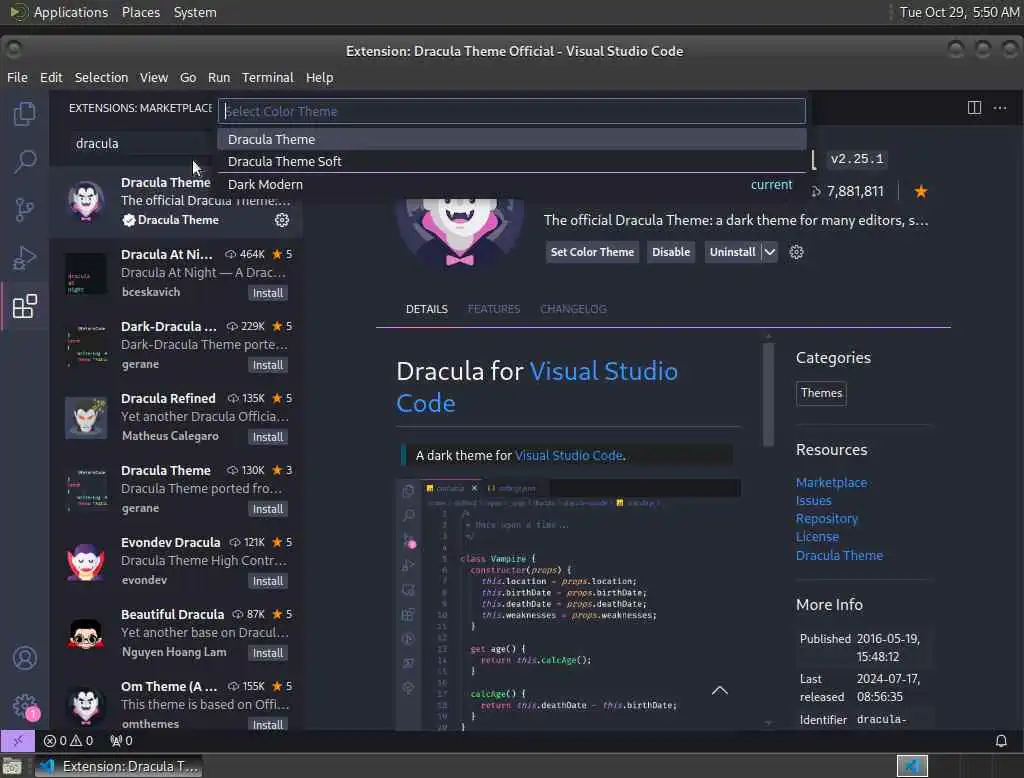Open errors and warnings in status bar
Viewport: 1024px width, 778px height.
69,741
